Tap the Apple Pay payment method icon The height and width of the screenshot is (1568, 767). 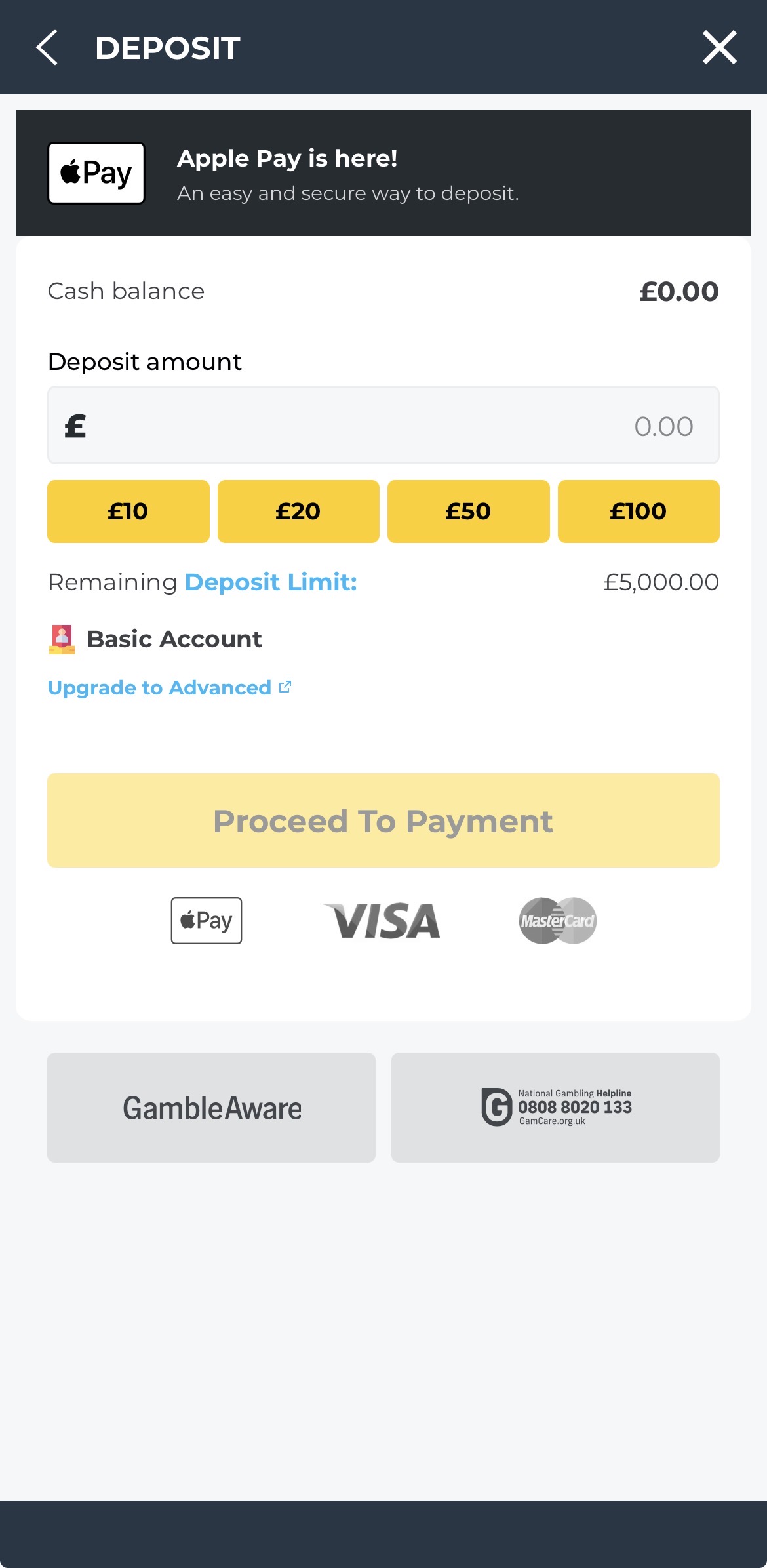[x=206, y=921]
